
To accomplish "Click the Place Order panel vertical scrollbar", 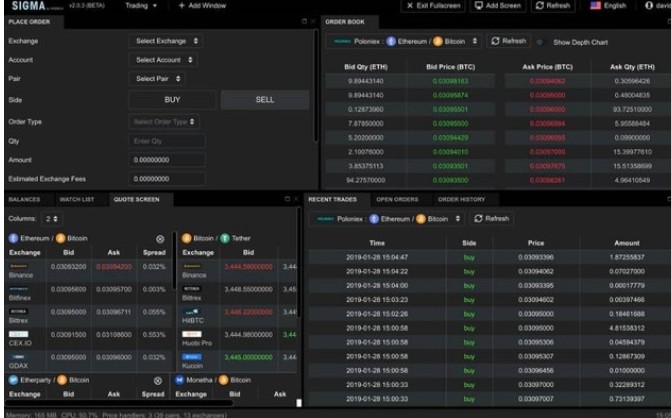I will pyautogui.click(x=316, y=86).
